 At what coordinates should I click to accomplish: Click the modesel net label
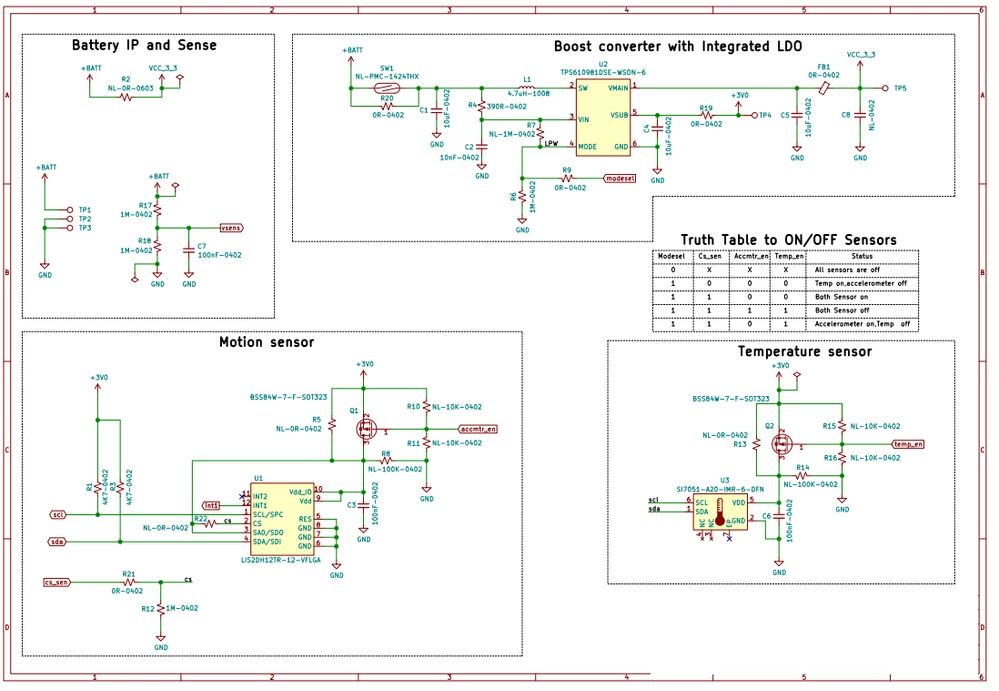619,178
